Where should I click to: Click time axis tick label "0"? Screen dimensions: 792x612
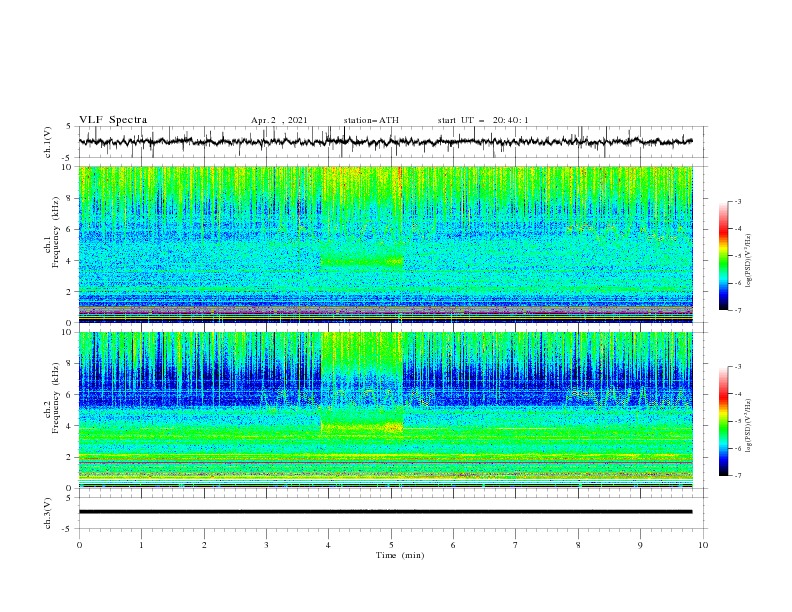coord(79,545)
